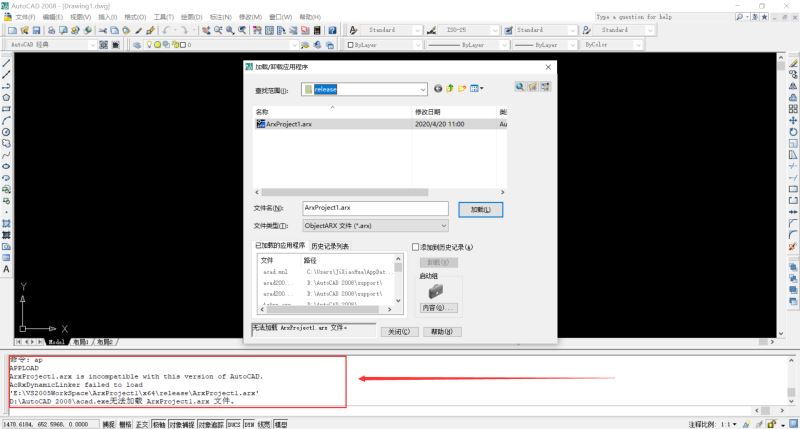Open the ByLayer color dropdown

click(x=417, y=45)
